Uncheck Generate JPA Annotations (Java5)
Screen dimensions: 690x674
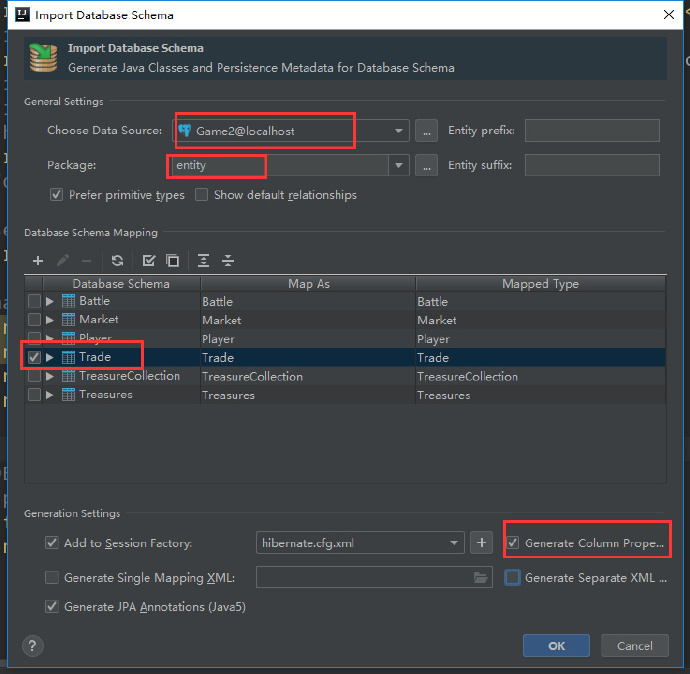pos(52,607)
